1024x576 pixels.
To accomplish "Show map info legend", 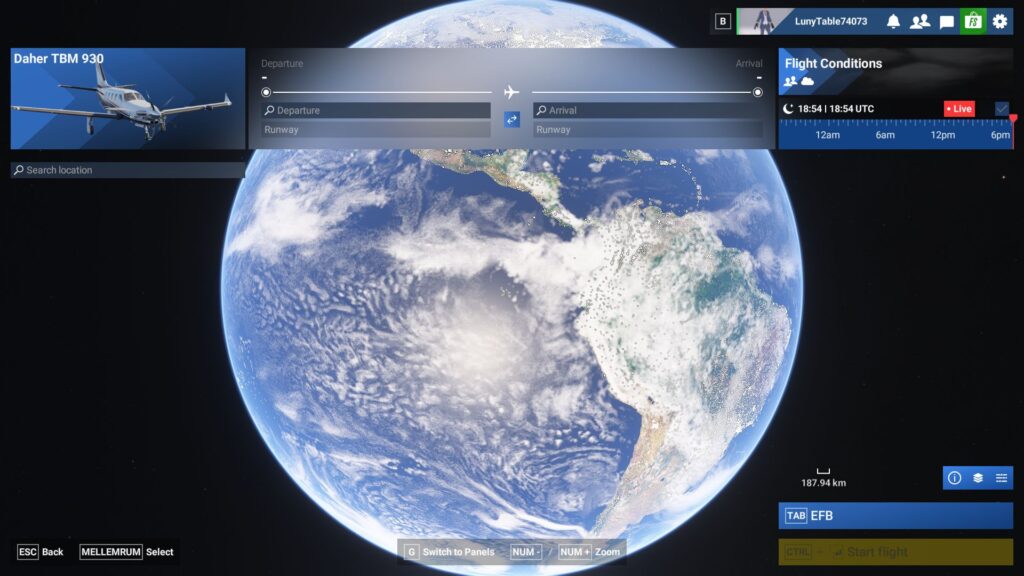I will pyautogui.click(x=954, y=478).
